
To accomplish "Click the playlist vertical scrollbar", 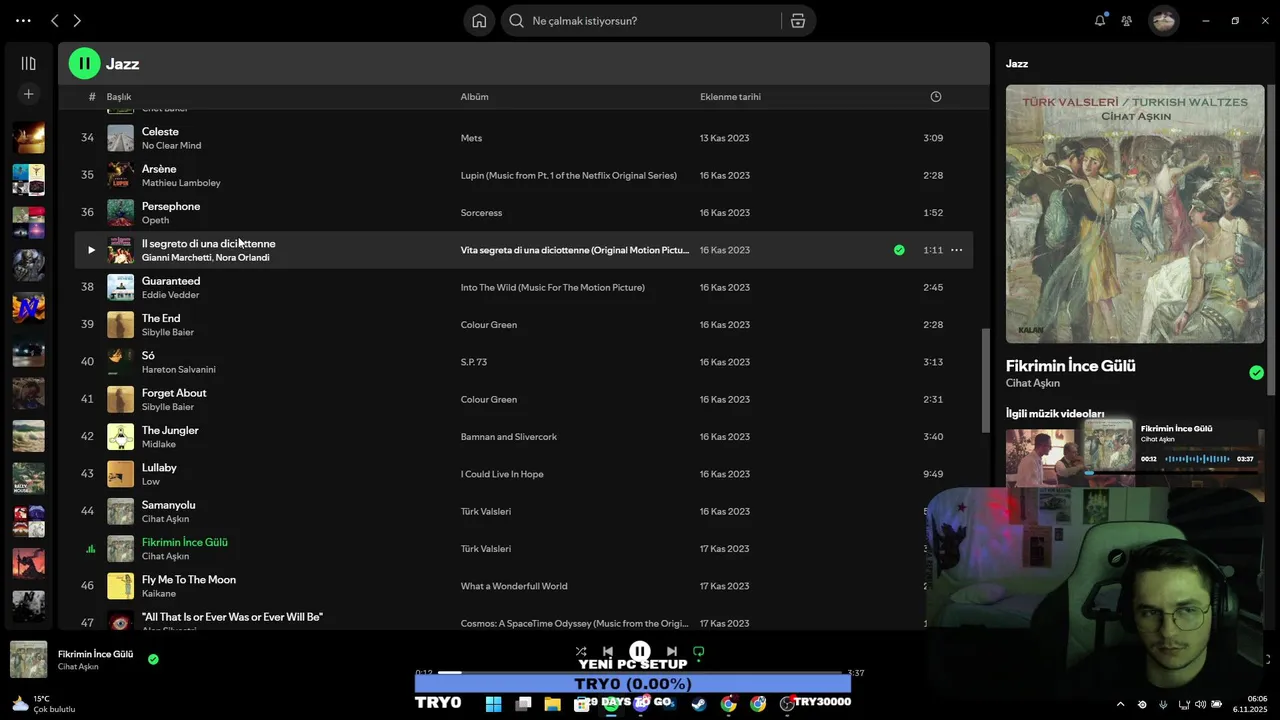I will pos(986,380).
